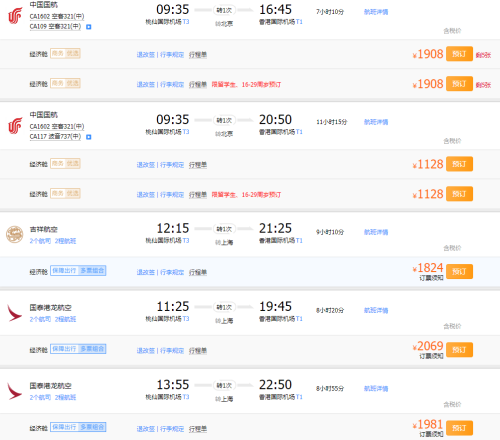Screen dimensions: 500x440
Task: Click 订票须知 under the ¥1824 price
Action: (x=431, y=278)
